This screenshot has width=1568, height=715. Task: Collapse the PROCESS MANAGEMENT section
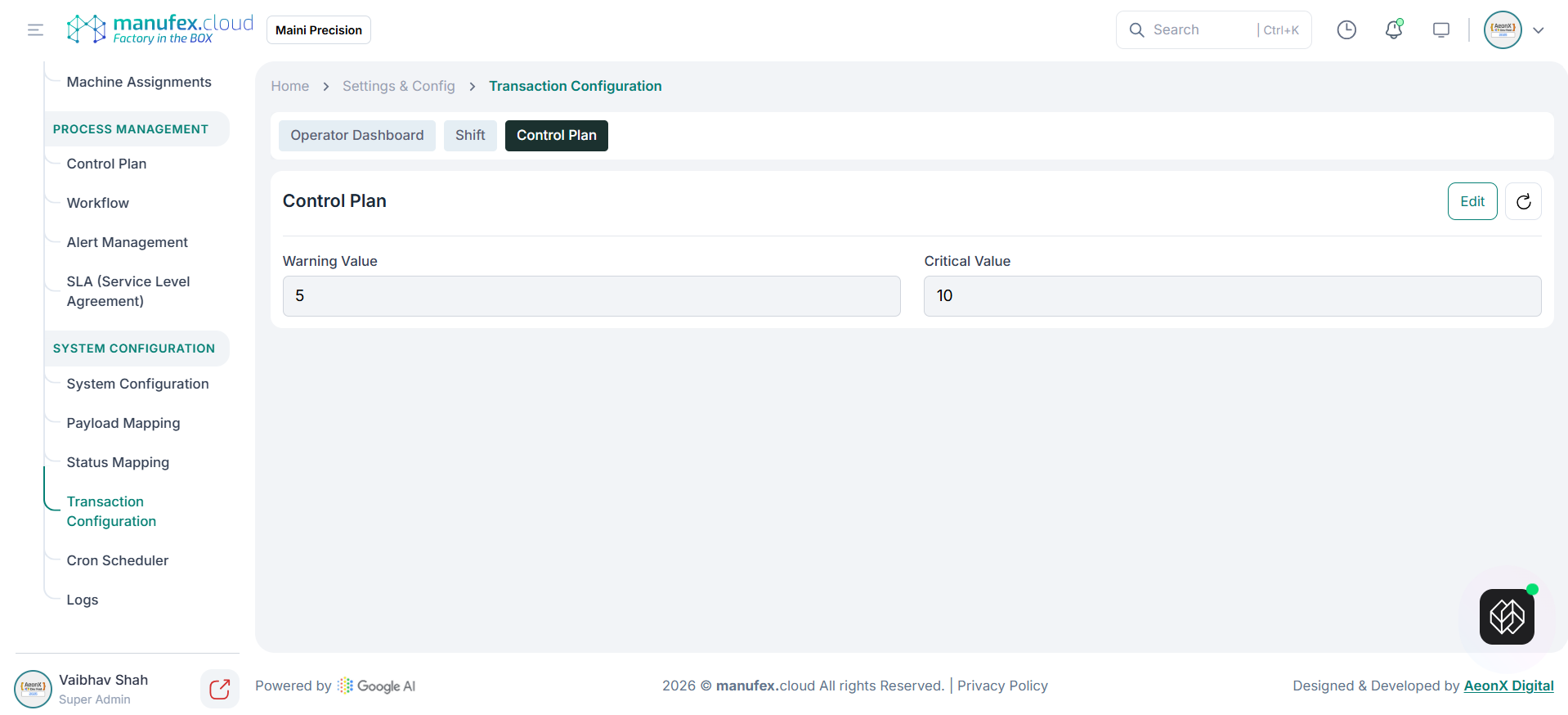137,129
